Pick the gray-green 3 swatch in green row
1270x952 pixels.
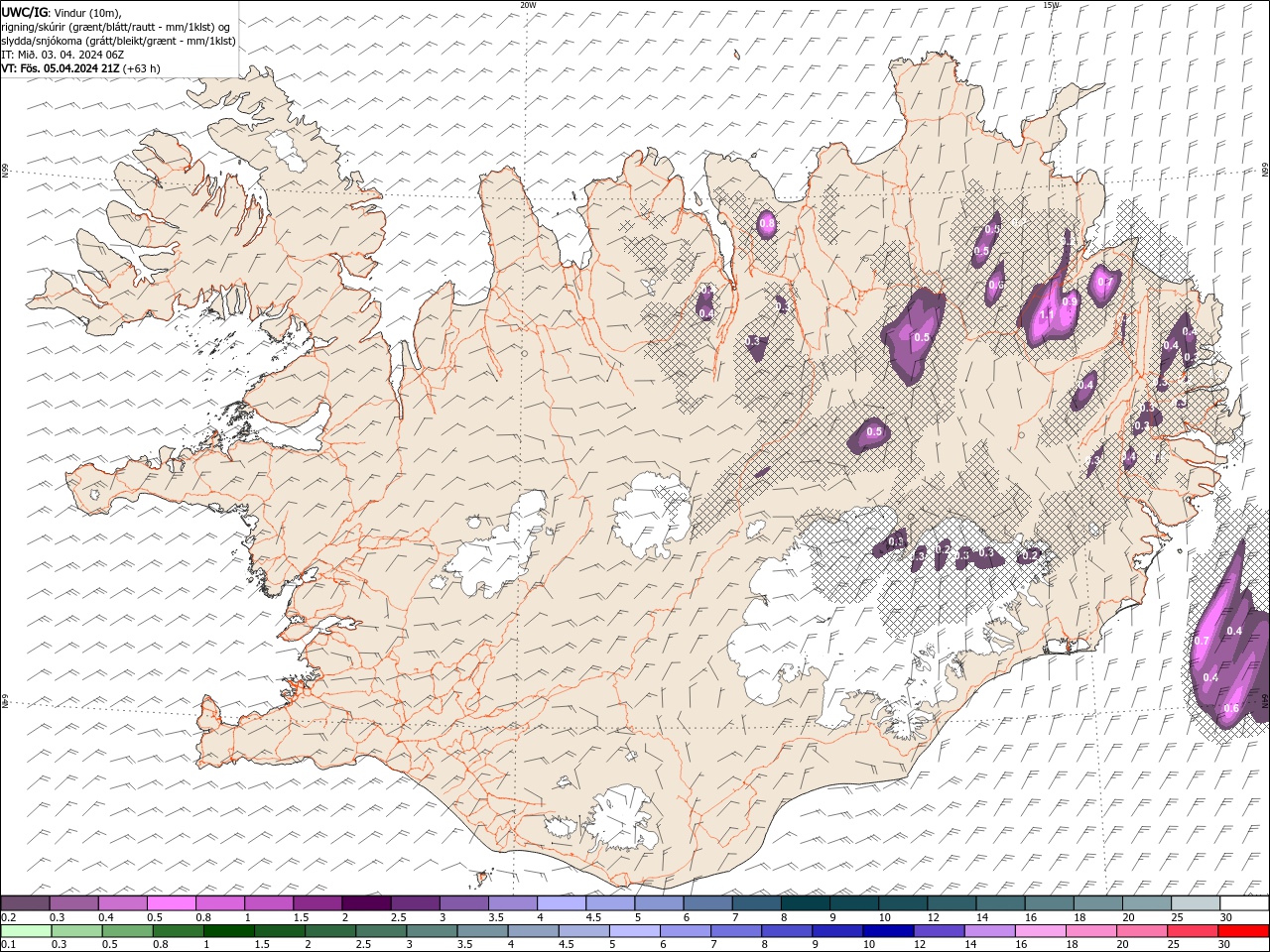(x=432, y=931)
